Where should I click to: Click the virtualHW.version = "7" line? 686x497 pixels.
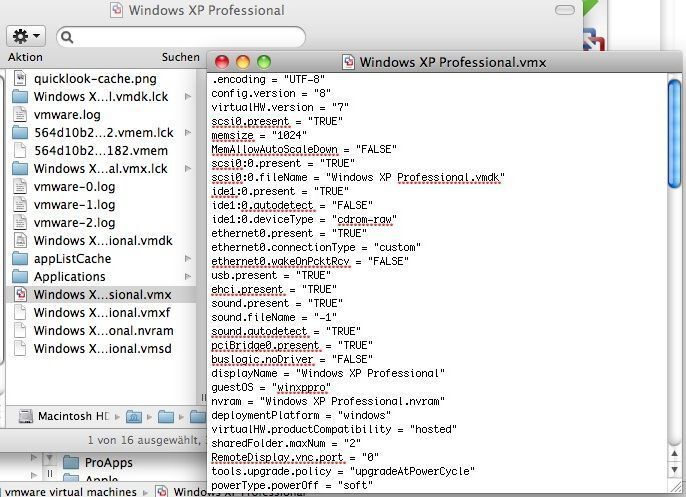pyautogui.click(x=280, y=107)
